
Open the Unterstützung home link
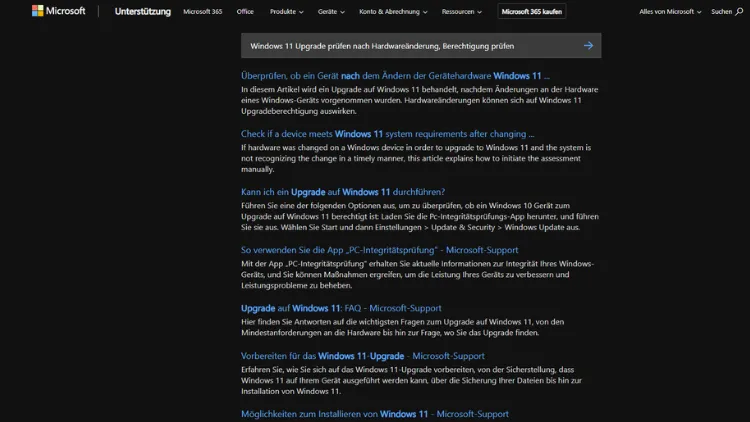[143, 11]
